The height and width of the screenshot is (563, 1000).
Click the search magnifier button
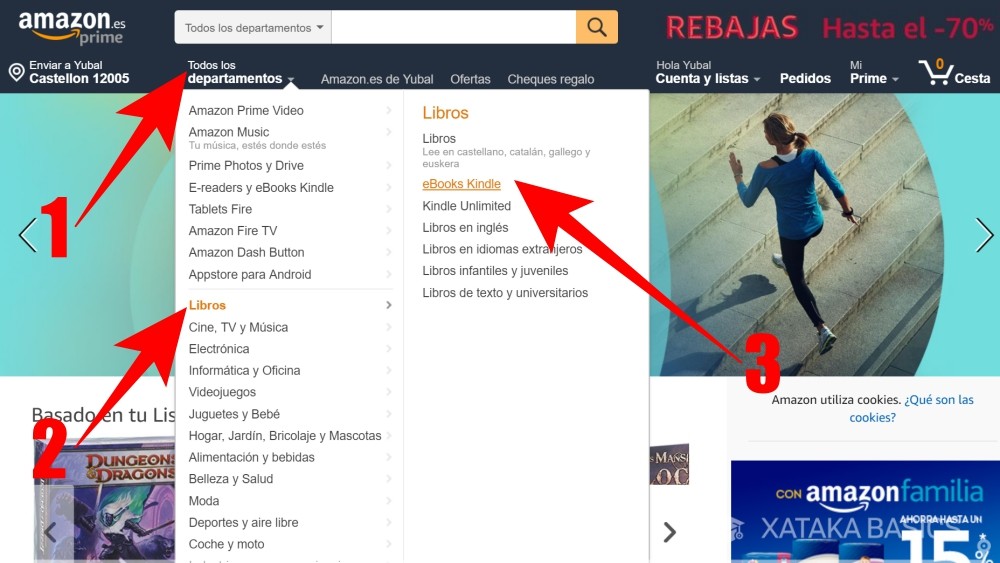click(596, 27)
